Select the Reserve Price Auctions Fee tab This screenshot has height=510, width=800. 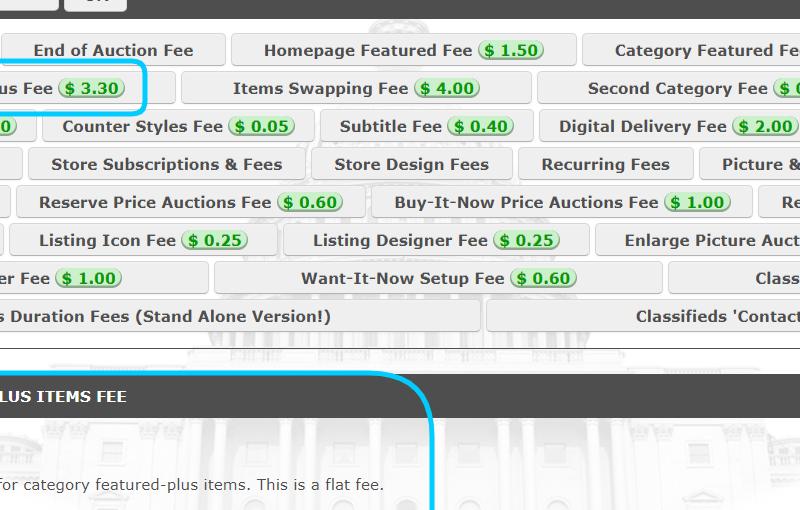[191, 202]
